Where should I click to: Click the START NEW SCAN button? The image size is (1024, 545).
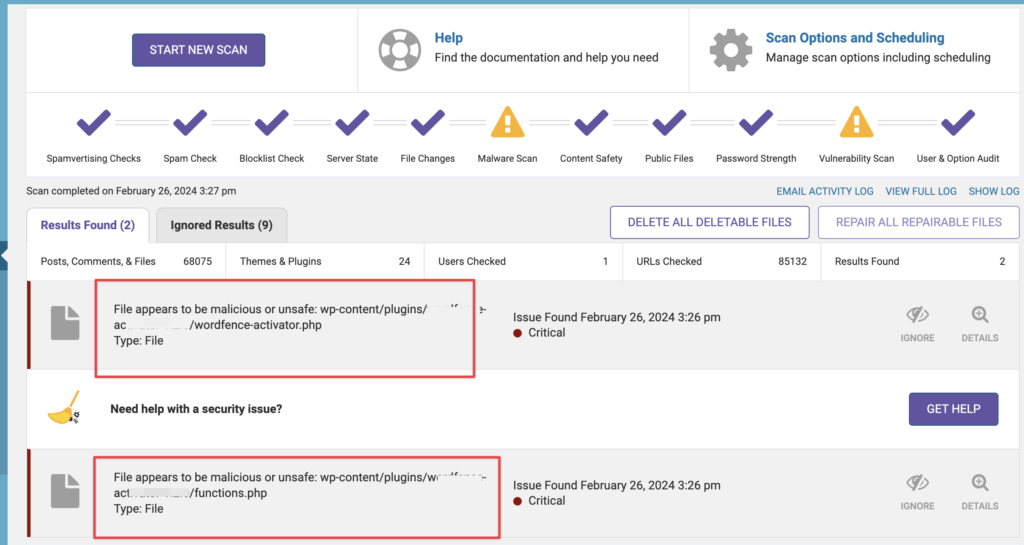coord(199,50)
